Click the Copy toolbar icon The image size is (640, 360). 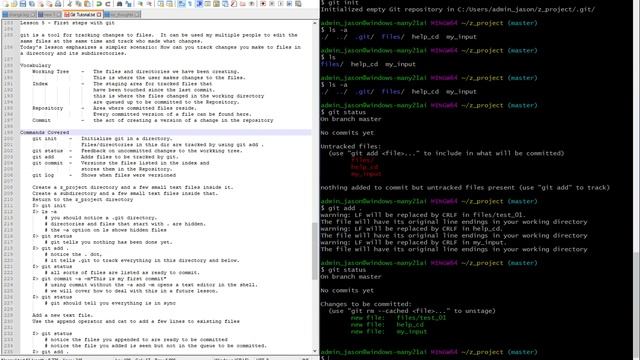[x=78, y=4]
